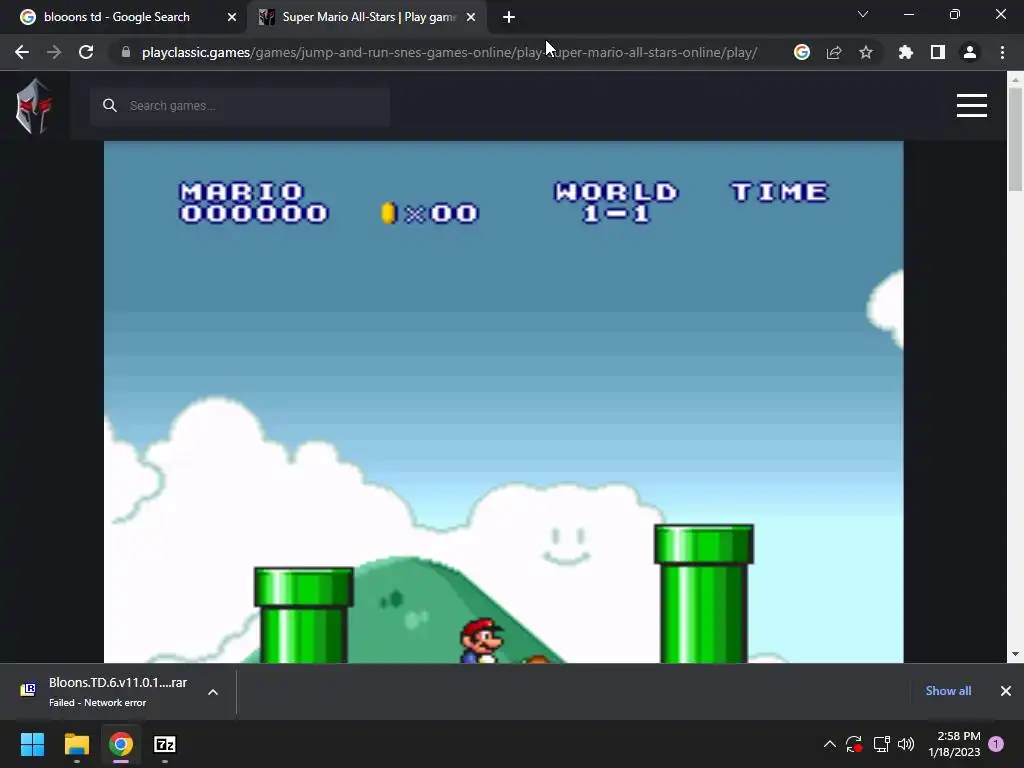Image resolution: width=1024 pixels, height=768 pixels.
Task: Click the Mario game canvas
Action: tap(504, 402)
